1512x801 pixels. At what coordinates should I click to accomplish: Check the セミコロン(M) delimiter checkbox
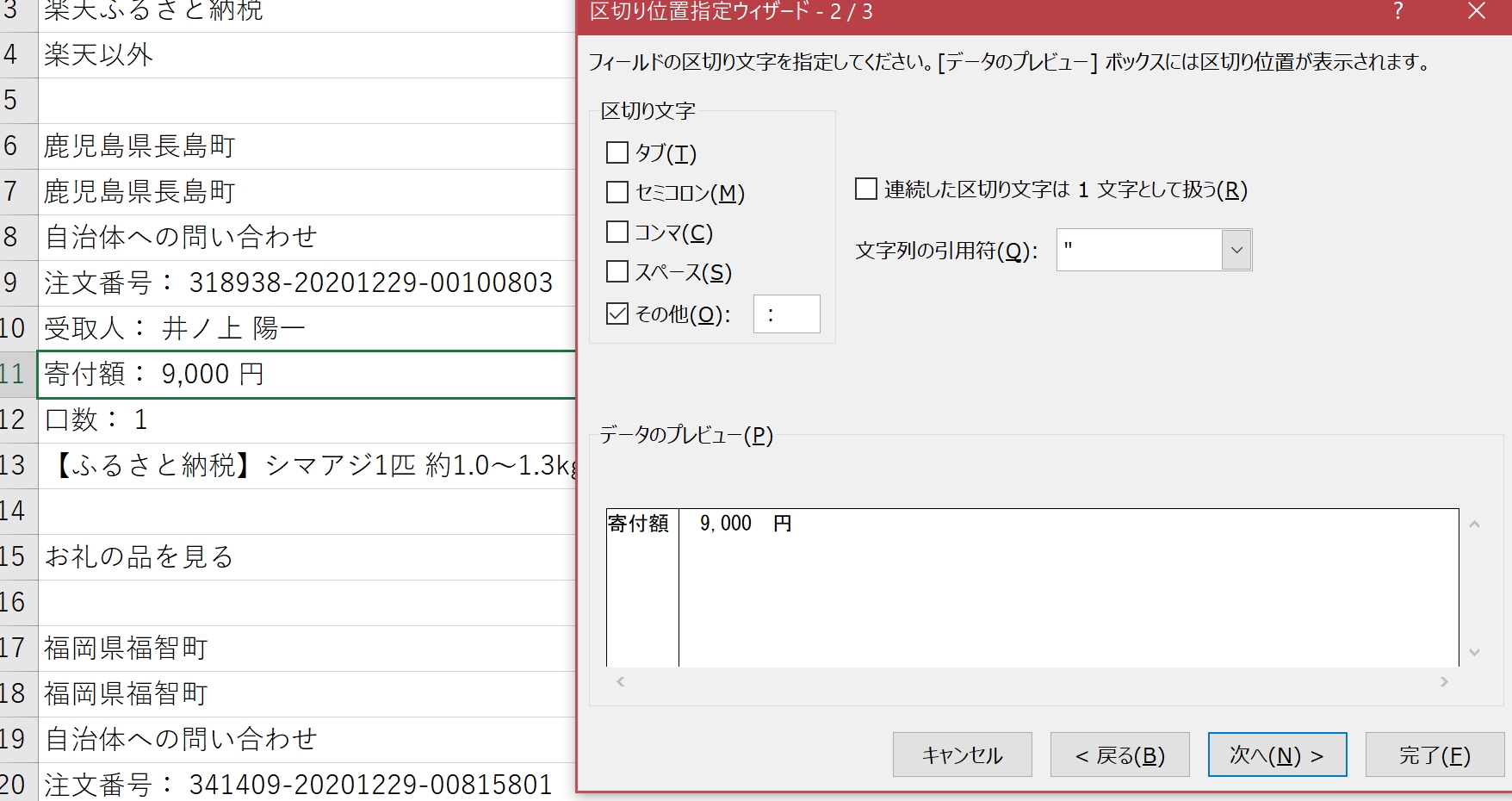(x=617, y=192)
